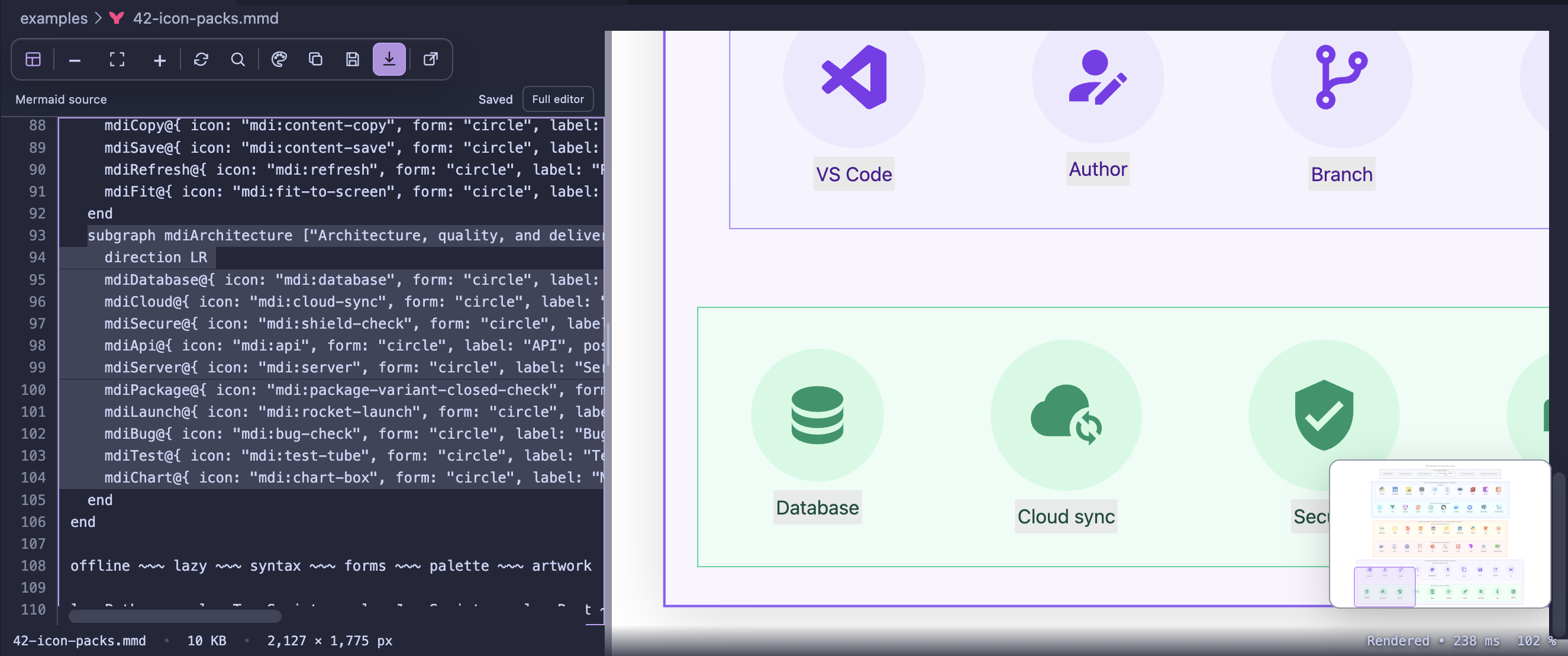Image resolution: width=1568 pixels, height=656 pixels.
Task: Click the highlighted download export icon
Action: [x=389, y=59]
